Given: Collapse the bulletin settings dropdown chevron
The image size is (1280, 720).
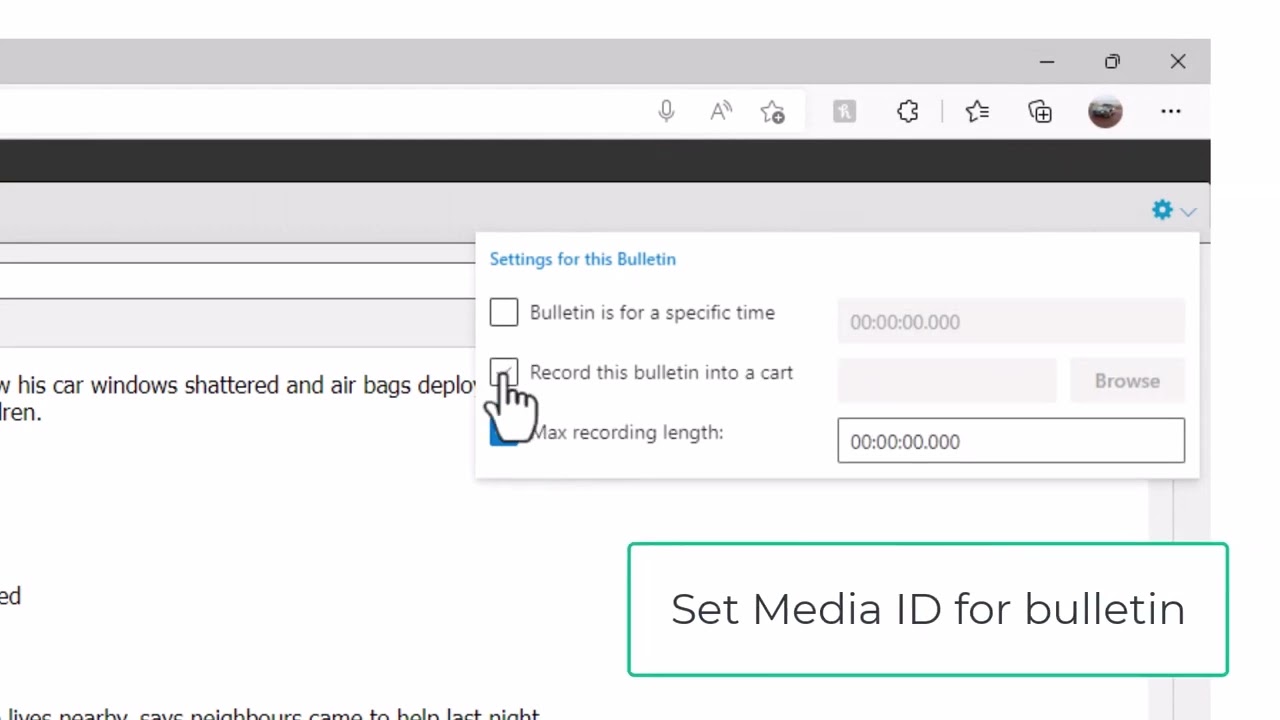Looking at the screenshot, I should 1188,212.
